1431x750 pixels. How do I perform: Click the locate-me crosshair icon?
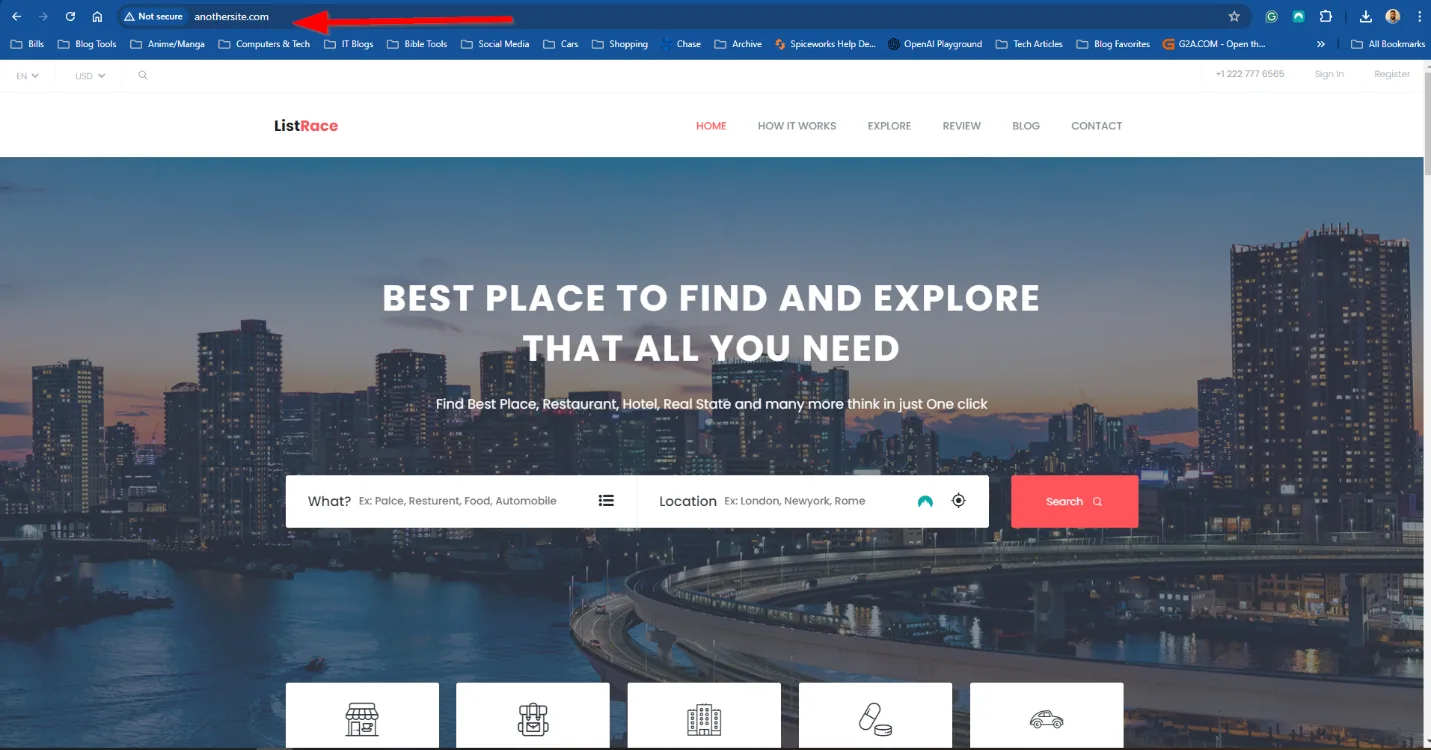pos(958,501)
